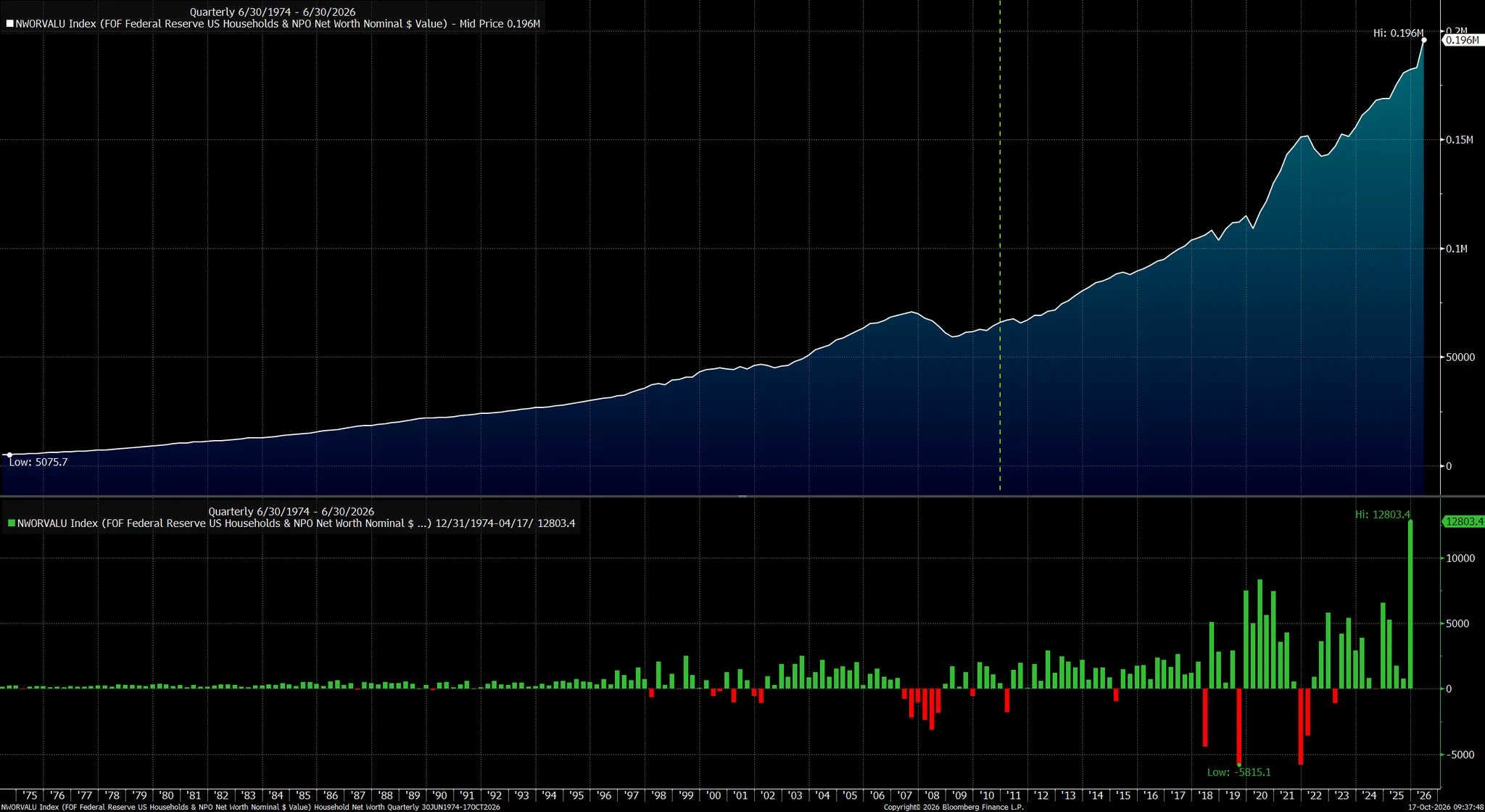Screen dimensions: 1485x812
Task: Click the 'Hi: 0.196M' annotation label
Action: (1398, 33)
